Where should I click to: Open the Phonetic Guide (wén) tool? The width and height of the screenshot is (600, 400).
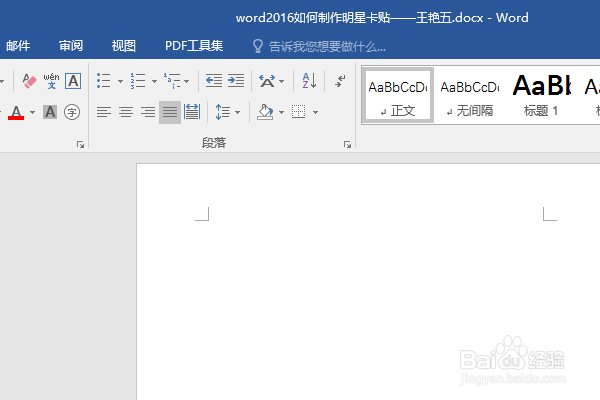point(51,81)
